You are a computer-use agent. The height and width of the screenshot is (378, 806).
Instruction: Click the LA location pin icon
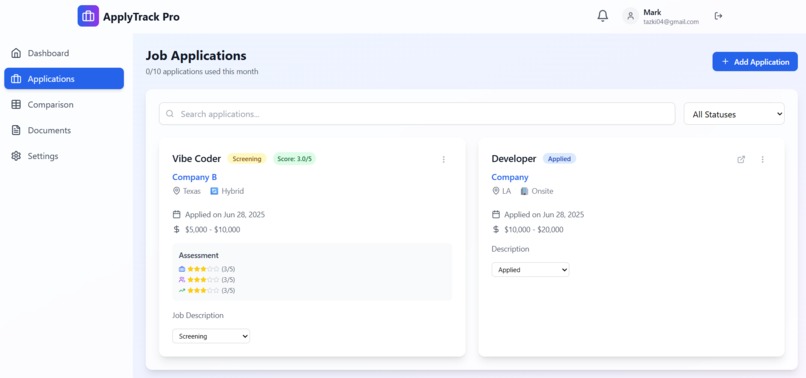(496, 191)
